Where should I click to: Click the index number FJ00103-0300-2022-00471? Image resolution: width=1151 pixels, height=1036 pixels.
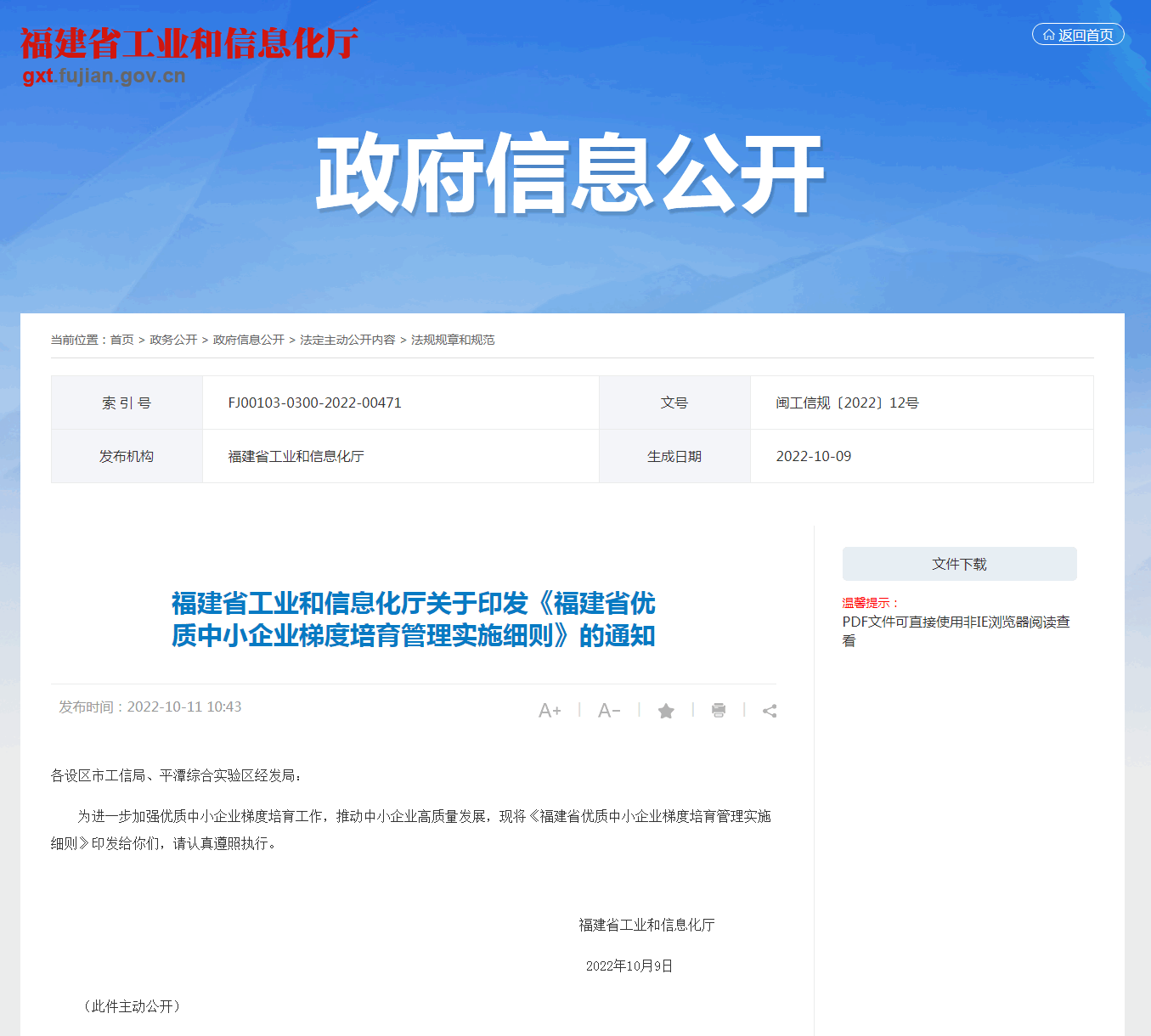point(314,403)
